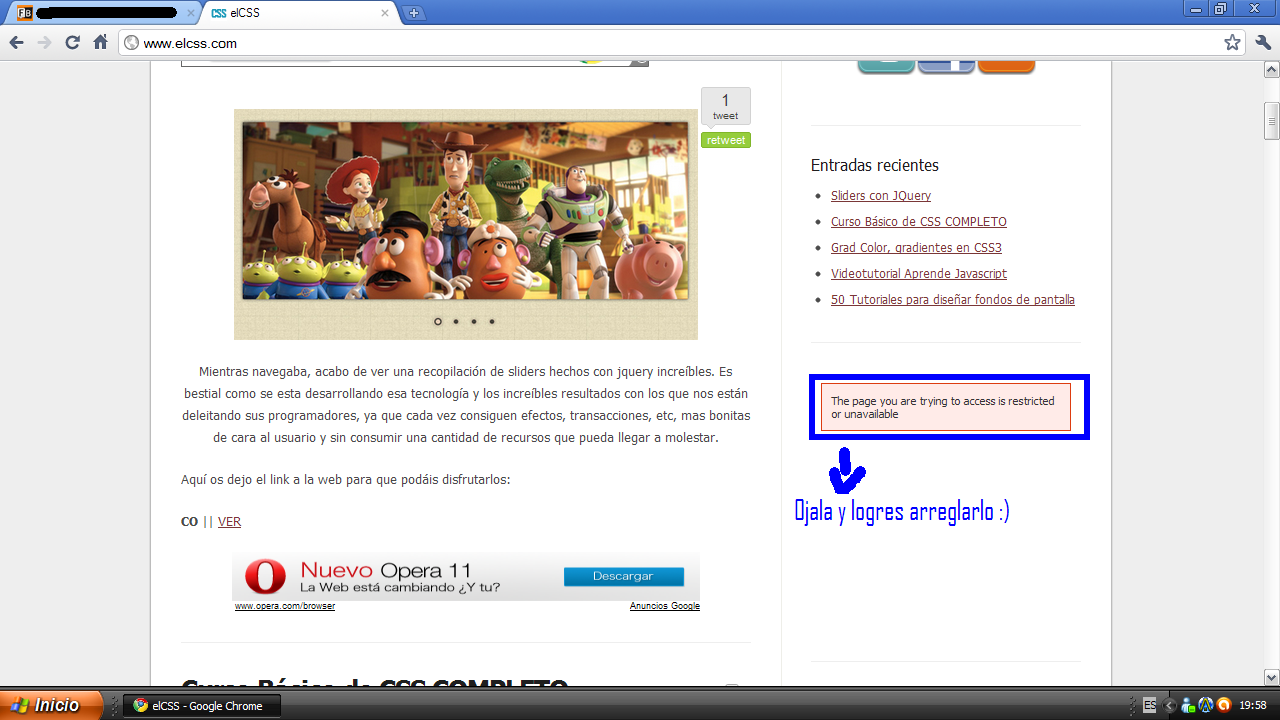Image resolution: width=1280 pixels, height=720 pixels.
Task: Open Grad Color, gradientes en CSS3 link
Action: click(x=916, y=248)
